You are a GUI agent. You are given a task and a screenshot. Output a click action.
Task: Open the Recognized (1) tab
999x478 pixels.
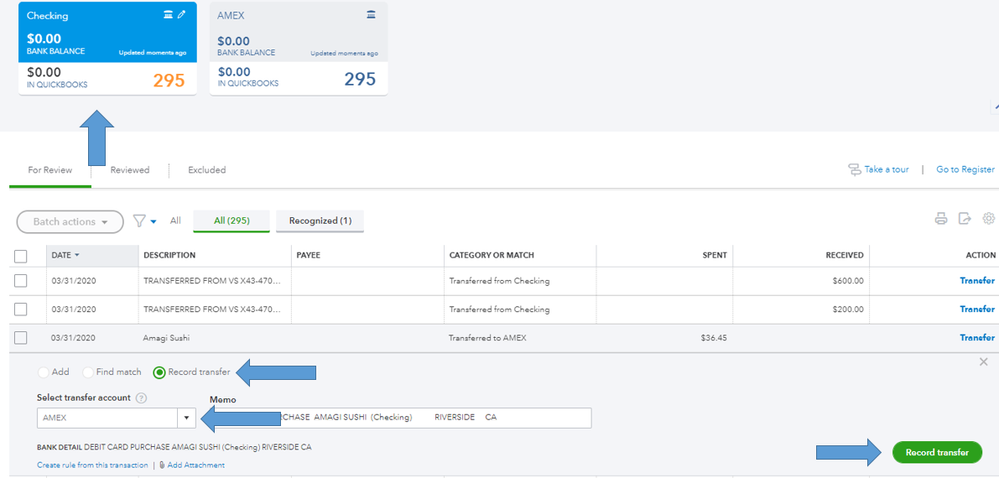[x=320, y=221]
